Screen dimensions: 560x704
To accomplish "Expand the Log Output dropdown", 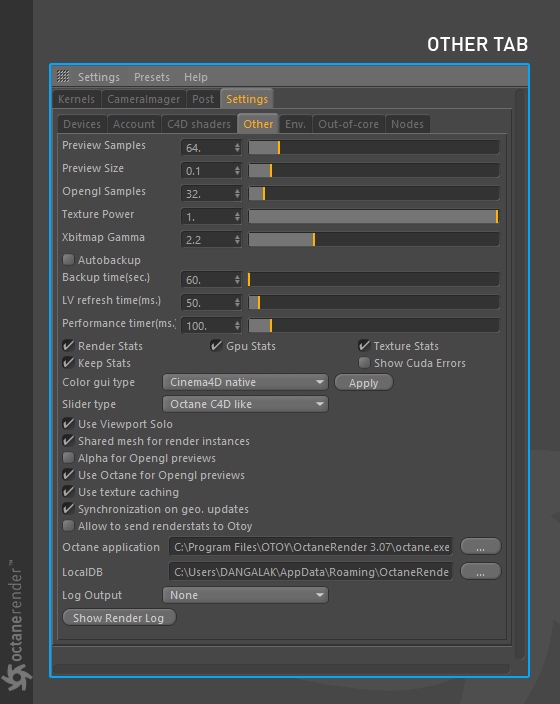I will [x=245, y=595].
